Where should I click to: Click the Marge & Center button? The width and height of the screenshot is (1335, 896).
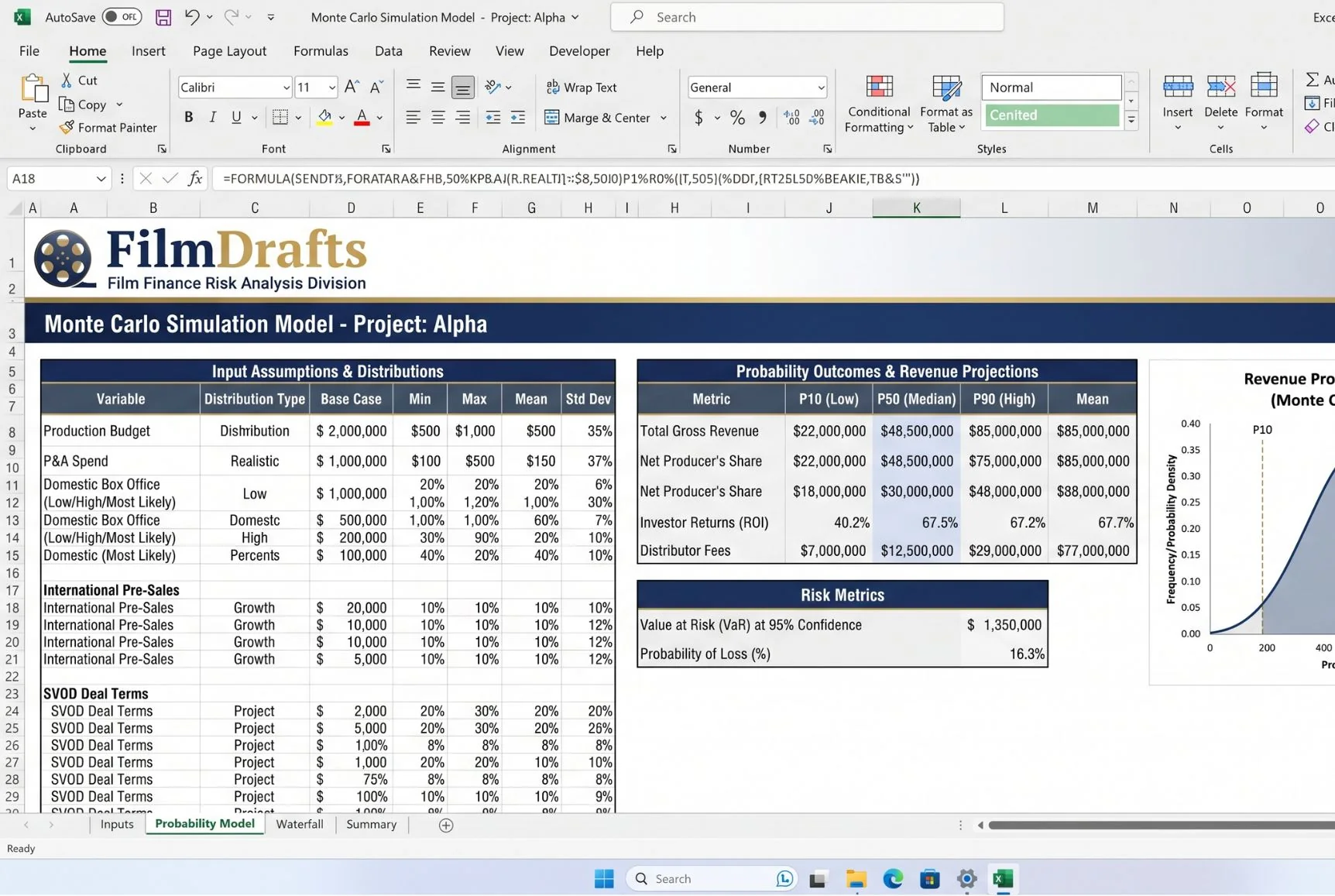(x=598, y=118)
